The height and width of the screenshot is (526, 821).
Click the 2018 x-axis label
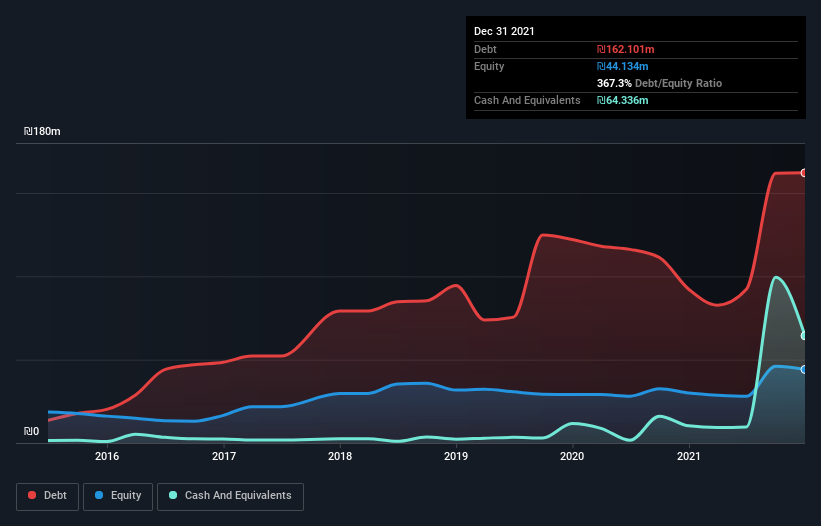[340, 456]
